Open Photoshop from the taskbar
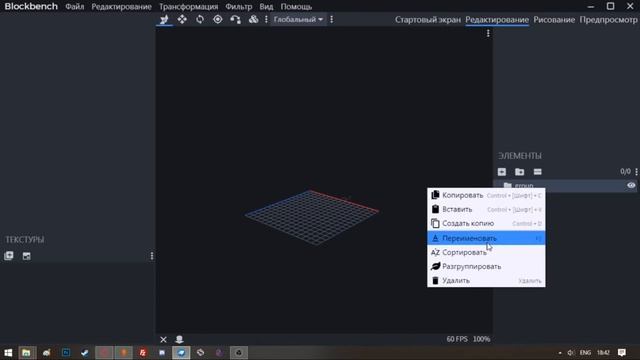640x360 pixels. click(x=66, y=353)
